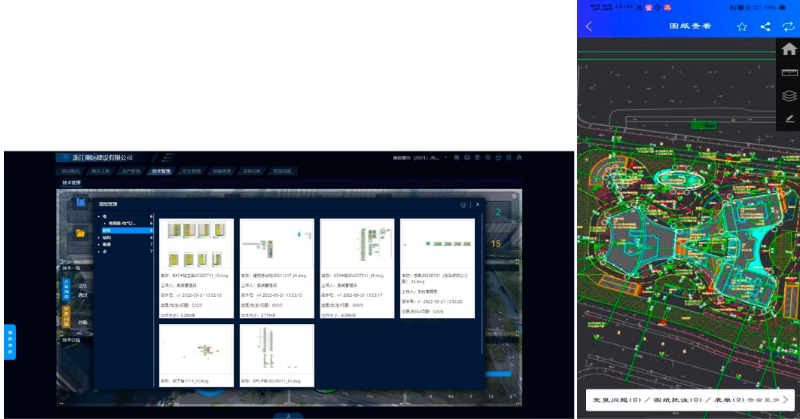Switch to the 质量管理 navigation tab
The width and height of the screenshot is (800, 419).
click(221, 171)
